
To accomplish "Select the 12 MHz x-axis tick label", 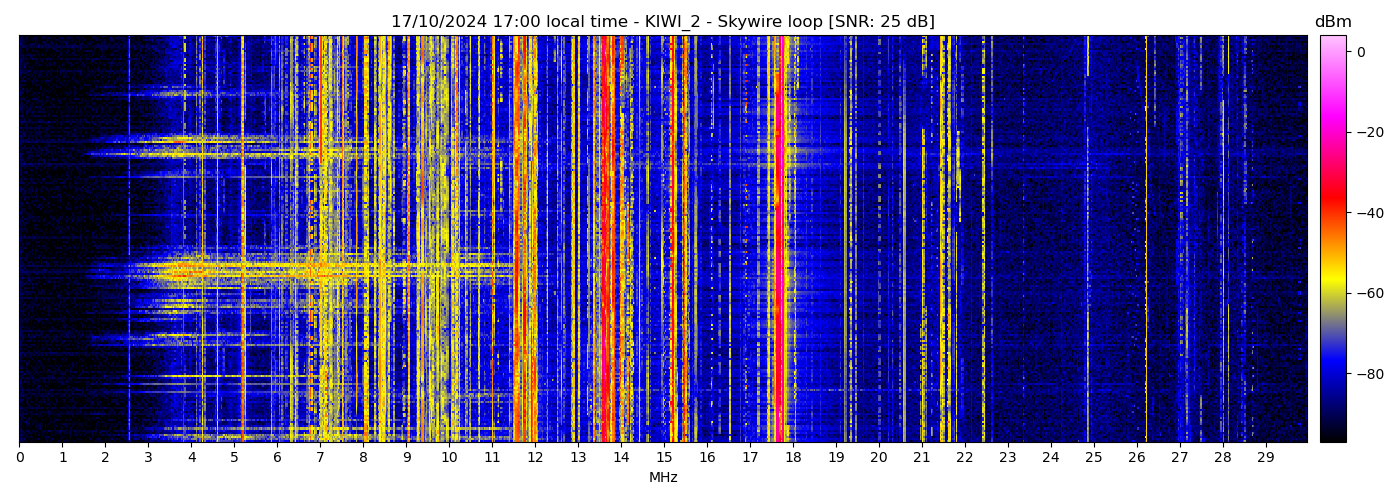I will click(x=535, y=458).
